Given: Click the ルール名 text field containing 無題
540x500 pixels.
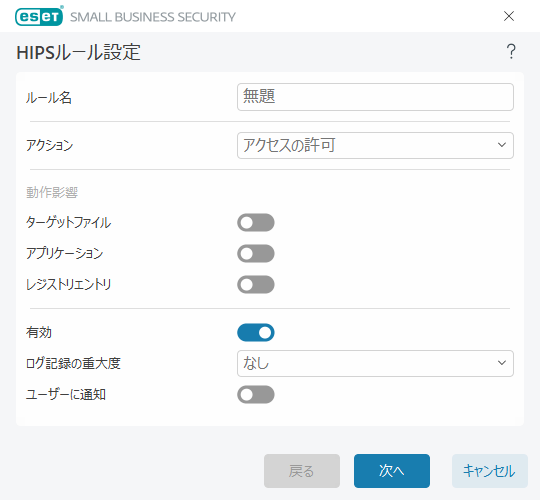Looking at the screenshot, I should (375, 97).
